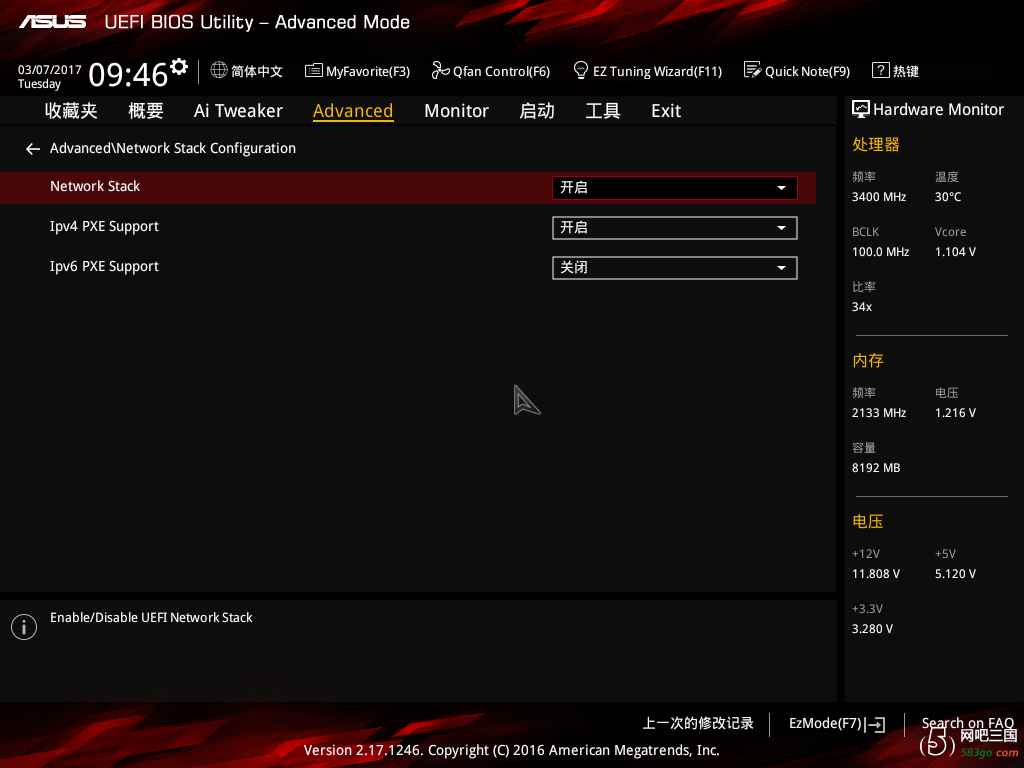The height and width of the screenshot is (768, 1024).
Task: Open Quick Note(F9)
Action: click(807, 71)
